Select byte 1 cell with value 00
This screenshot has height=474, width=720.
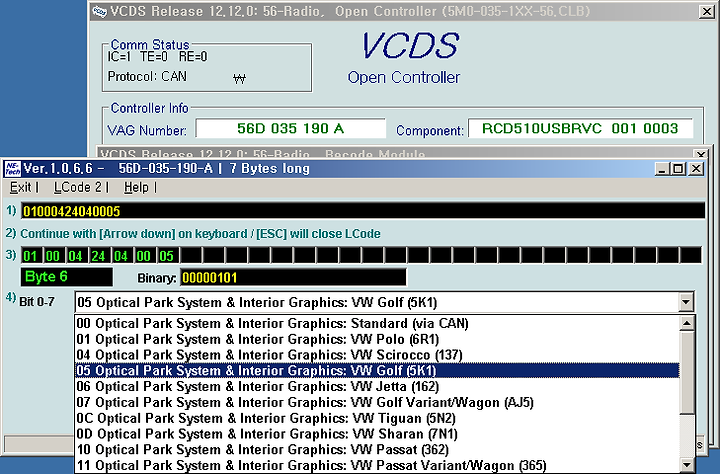click(x=53, y=255)
